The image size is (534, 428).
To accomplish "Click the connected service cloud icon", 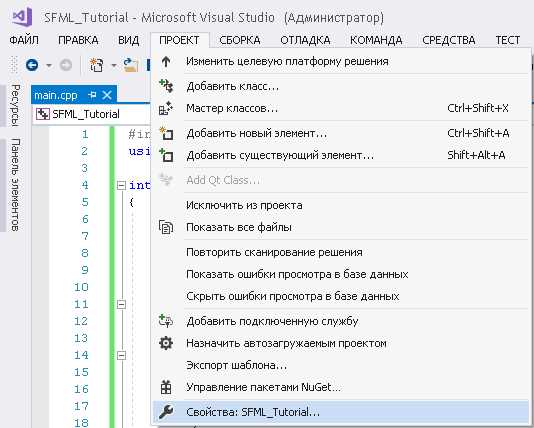I will [166, 321].
